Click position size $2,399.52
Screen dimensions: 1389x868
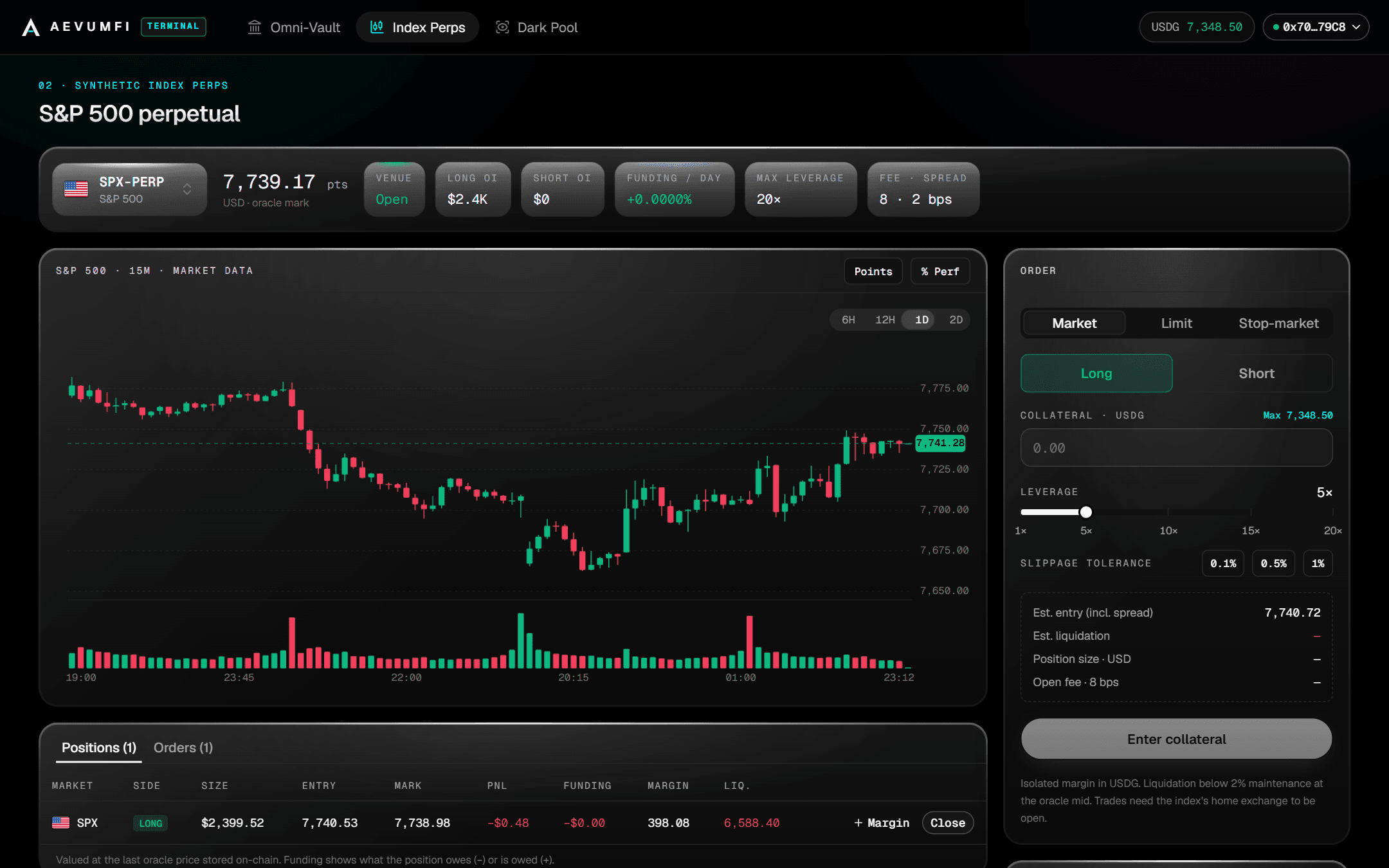coord(233,822)
